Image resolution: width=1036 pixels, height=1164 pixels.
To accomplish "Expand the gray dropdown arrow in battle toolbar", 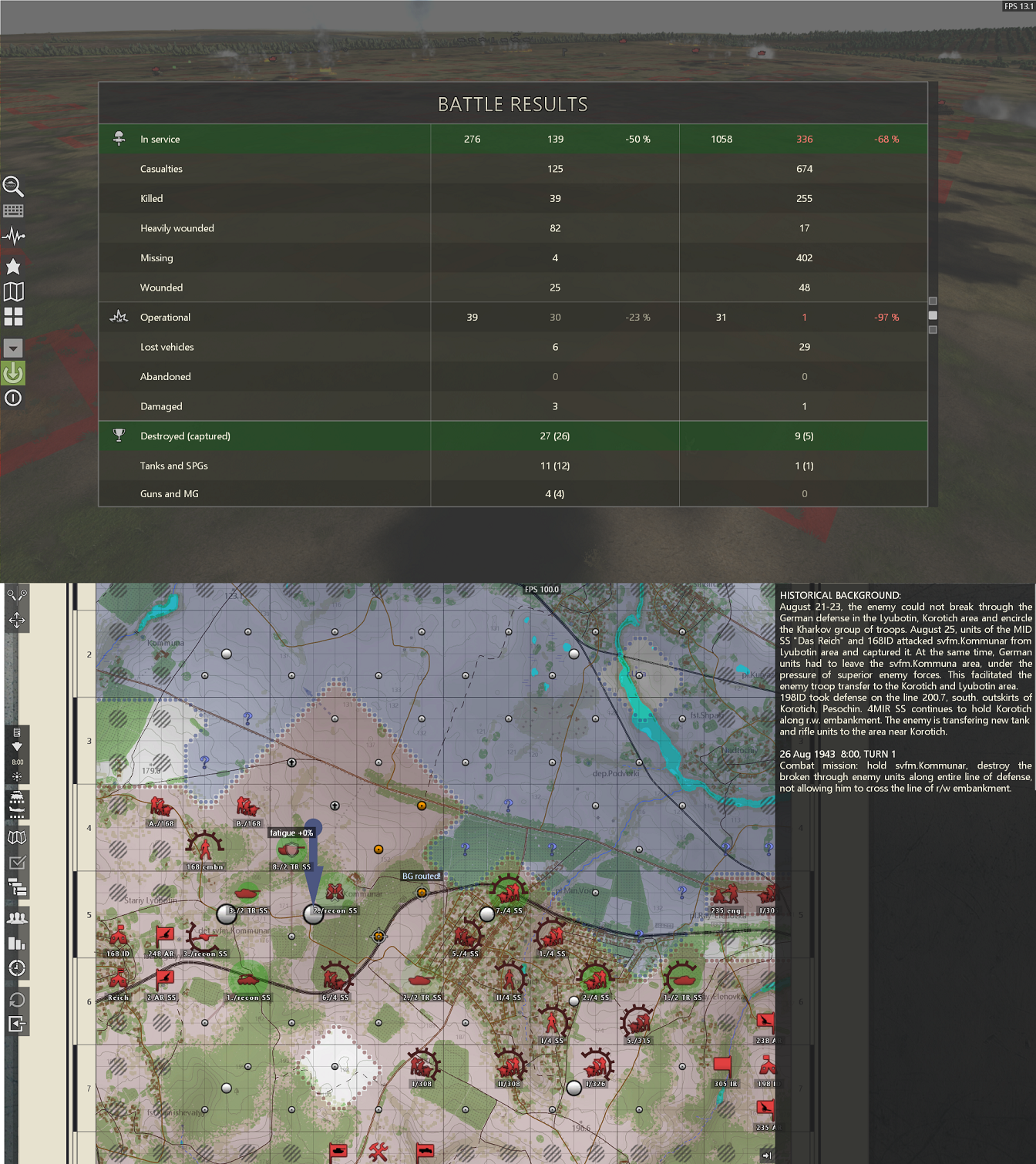I will [x=13, y=348].
